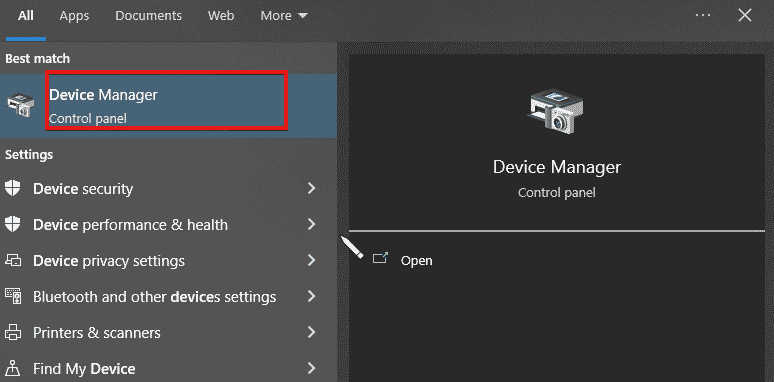Click the Printers & scanners printer icon
Screen dimensions: 774x382
point(13,333)
